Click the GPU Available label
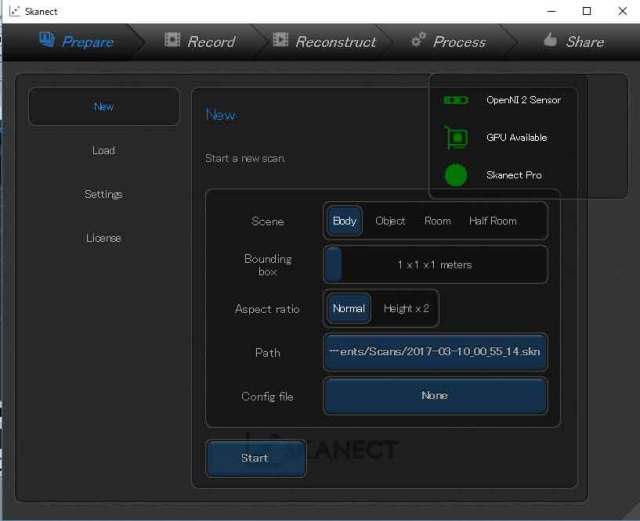 click(516, 138)
